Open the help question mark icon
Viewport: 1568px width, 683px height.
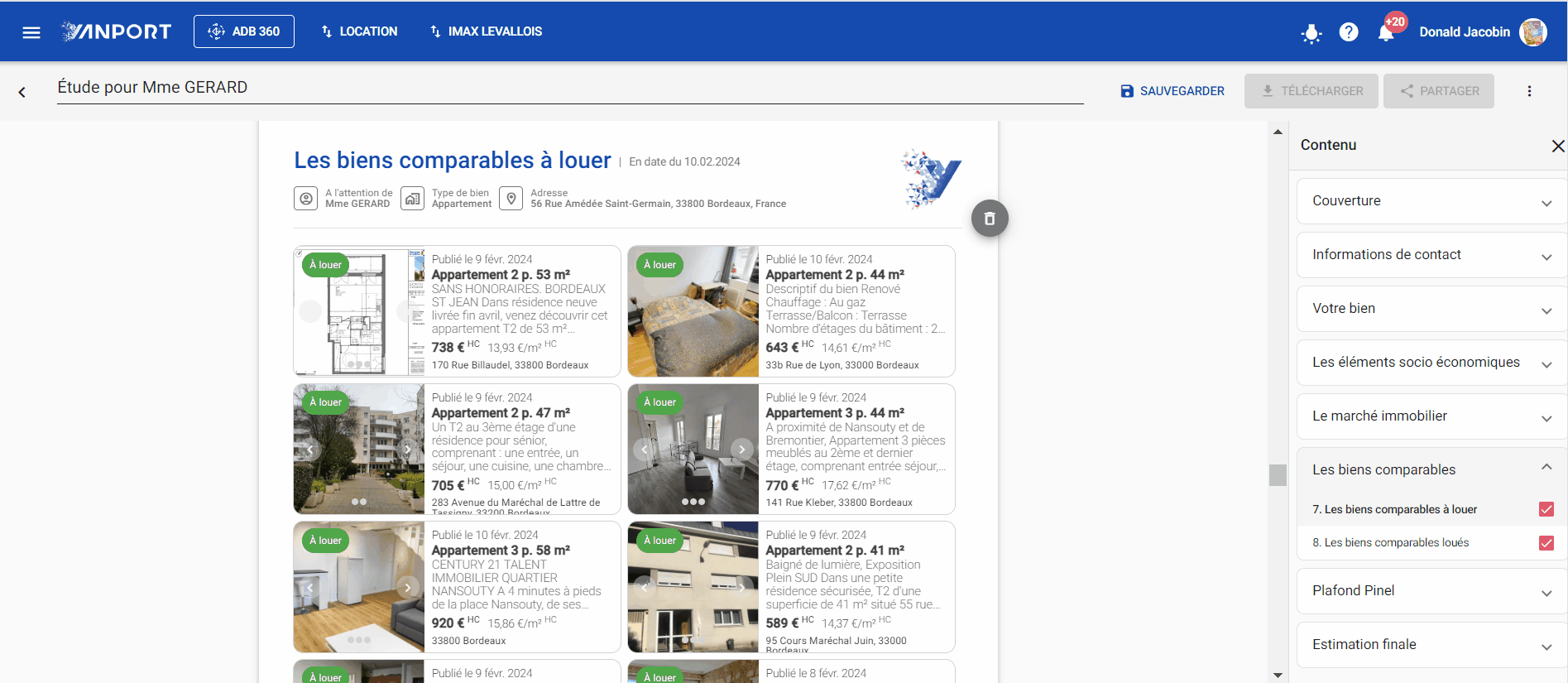tap(1349, 32)
